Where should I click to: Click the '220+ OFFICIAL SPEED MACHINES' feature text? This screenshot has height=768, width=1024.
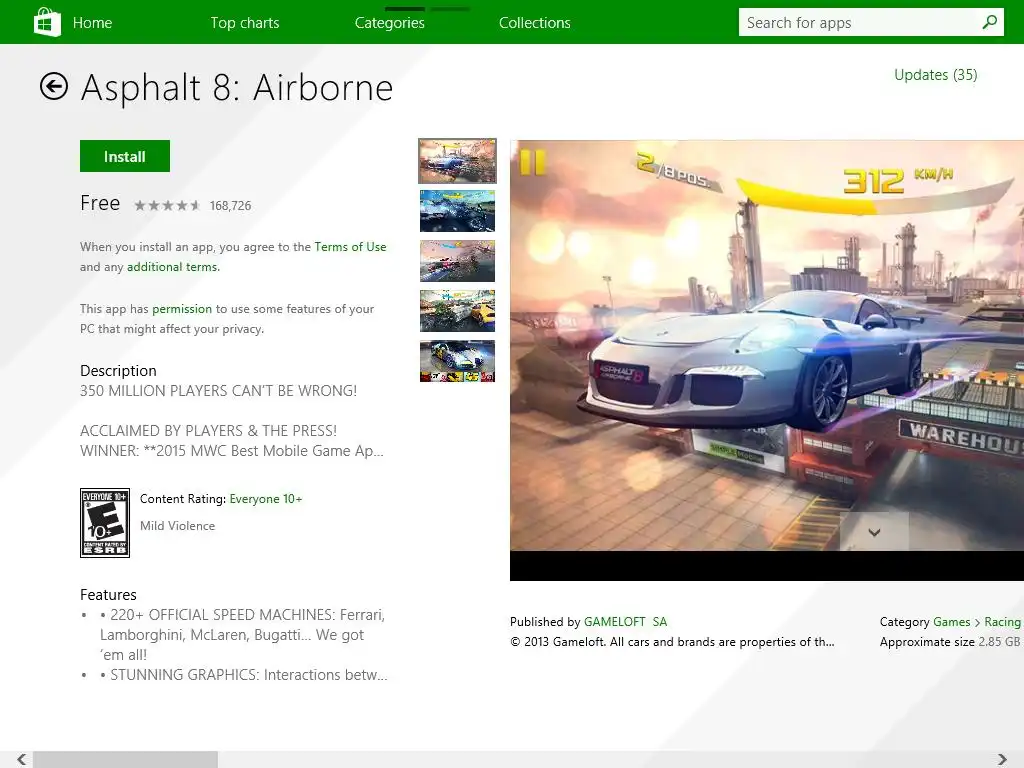[x=242, y=635]
